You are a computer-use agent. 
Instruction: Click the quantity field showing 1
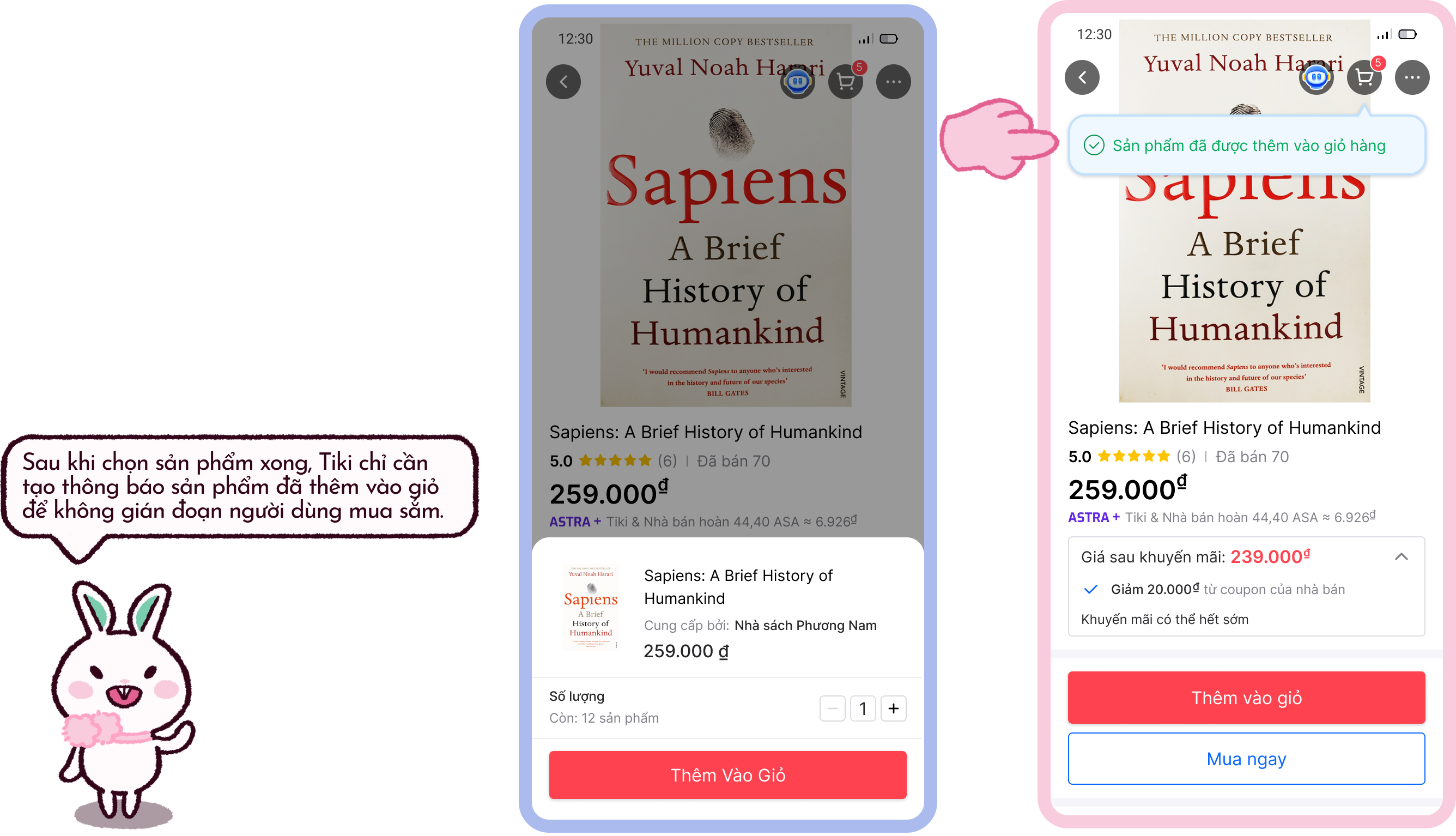[863, 708]
